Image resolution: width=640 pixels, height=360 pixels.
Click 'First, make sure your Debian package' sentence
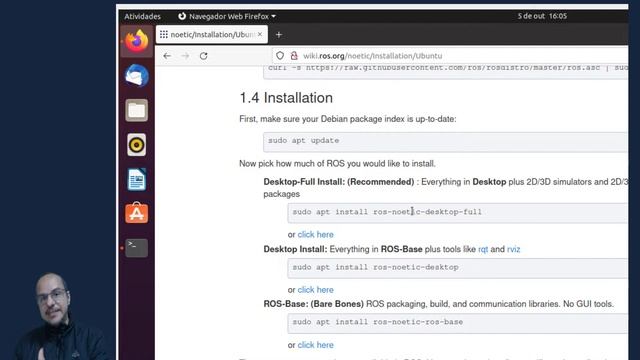pyautogui.click(x=348, y=119)
